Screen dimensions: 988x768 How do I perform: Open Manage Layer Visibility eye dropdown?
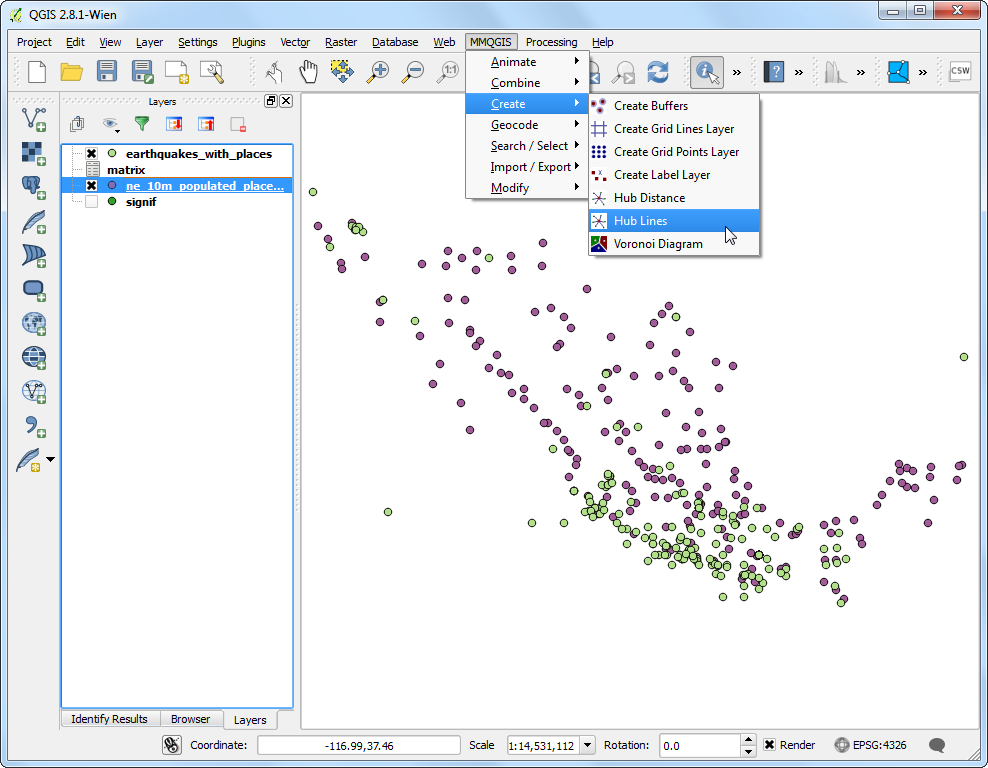click(111, 124)
